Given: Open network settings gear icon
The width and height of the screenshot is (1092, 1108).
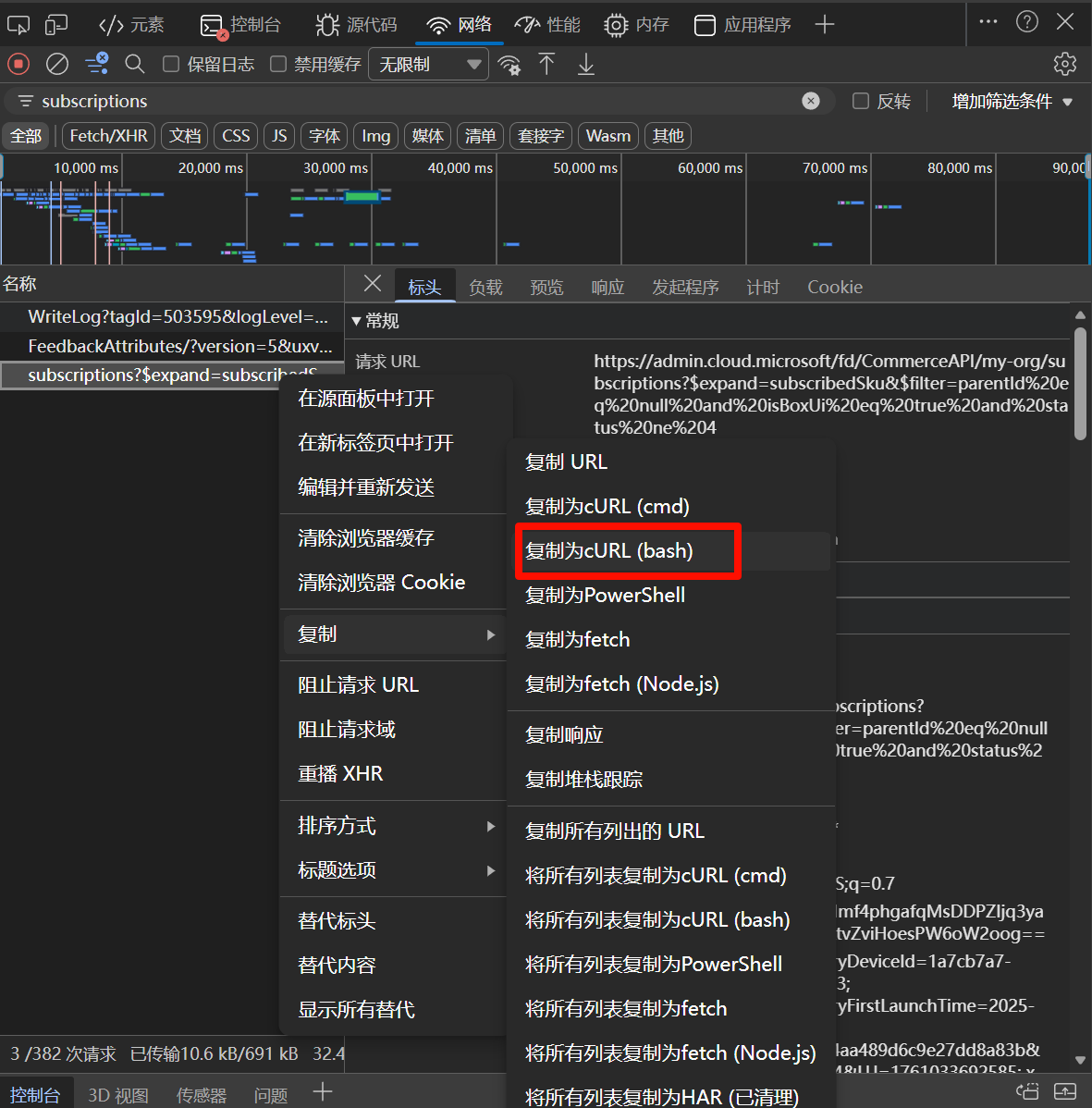Looking at the screenshot, I should pos(1064,64).
